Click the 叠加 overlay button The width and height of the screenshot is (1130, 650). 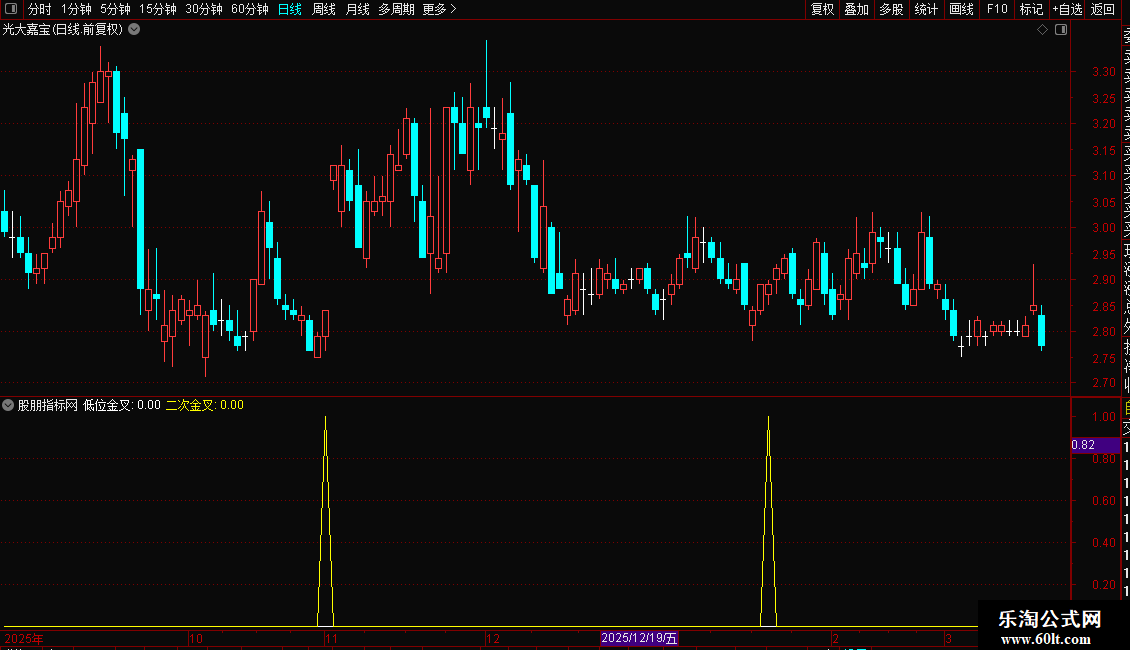click(857, 9)
